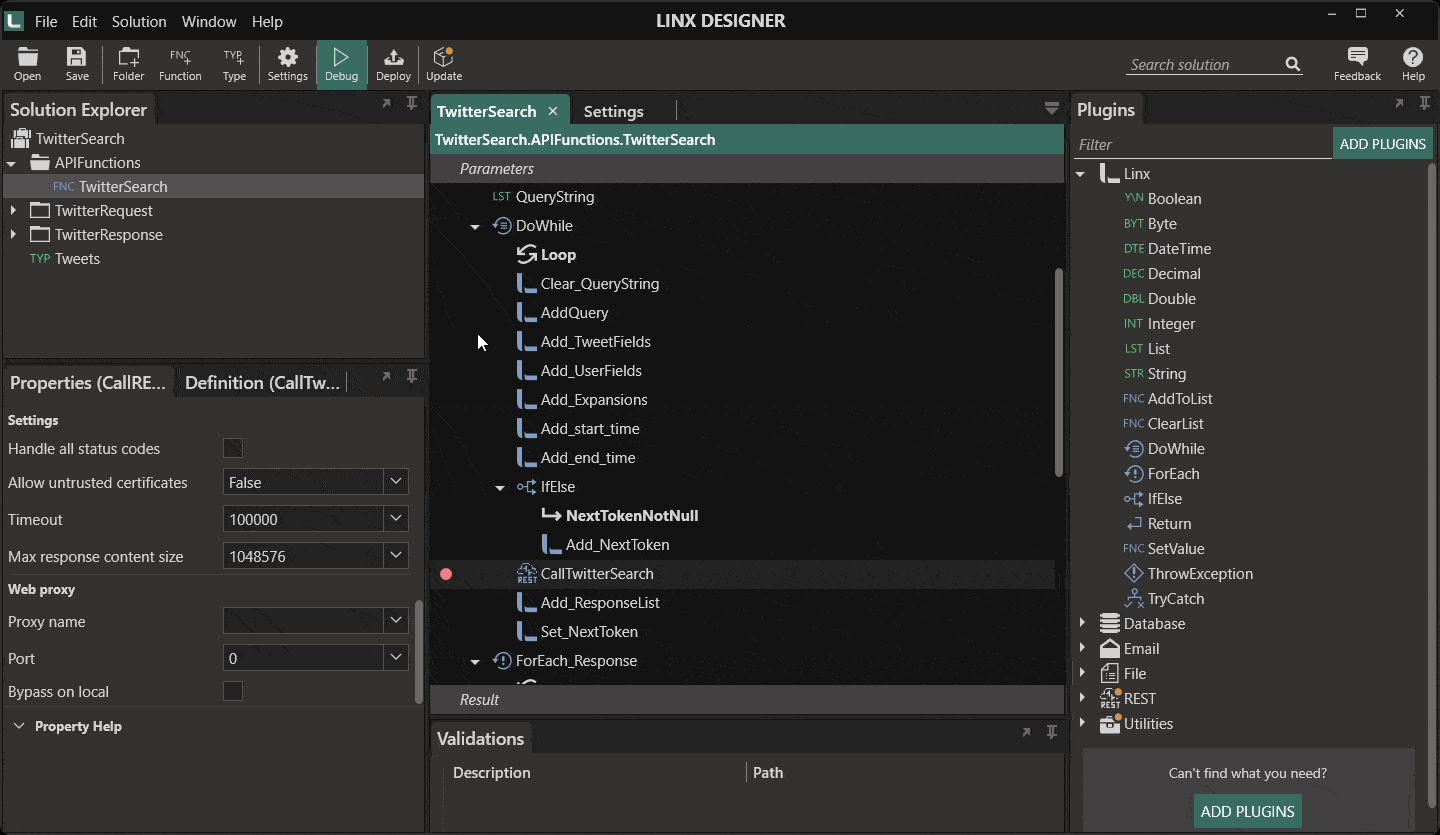Open the Help menu in menu bar

coord(267,21)
